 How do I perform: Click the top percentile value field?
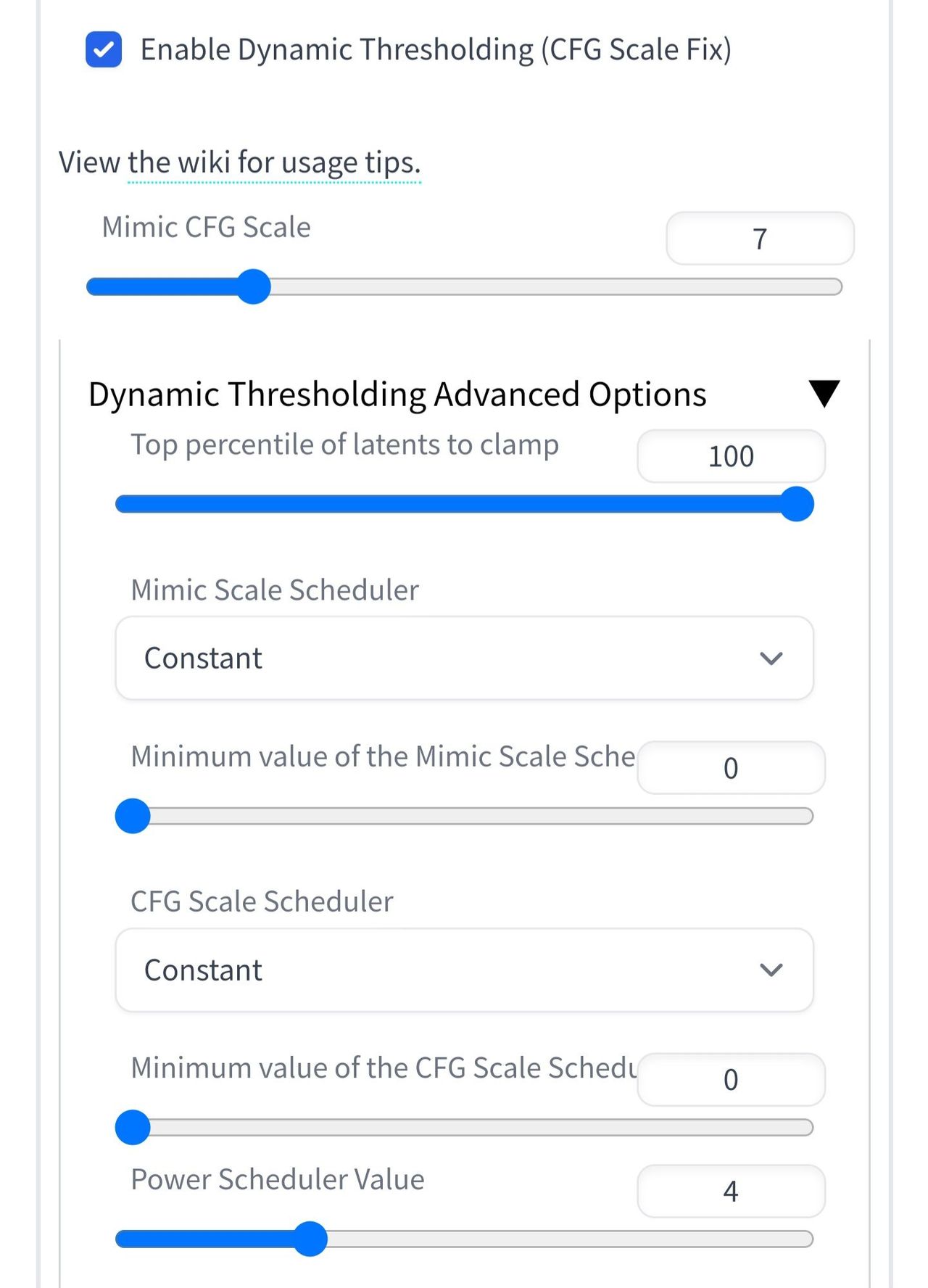[731, 456]
